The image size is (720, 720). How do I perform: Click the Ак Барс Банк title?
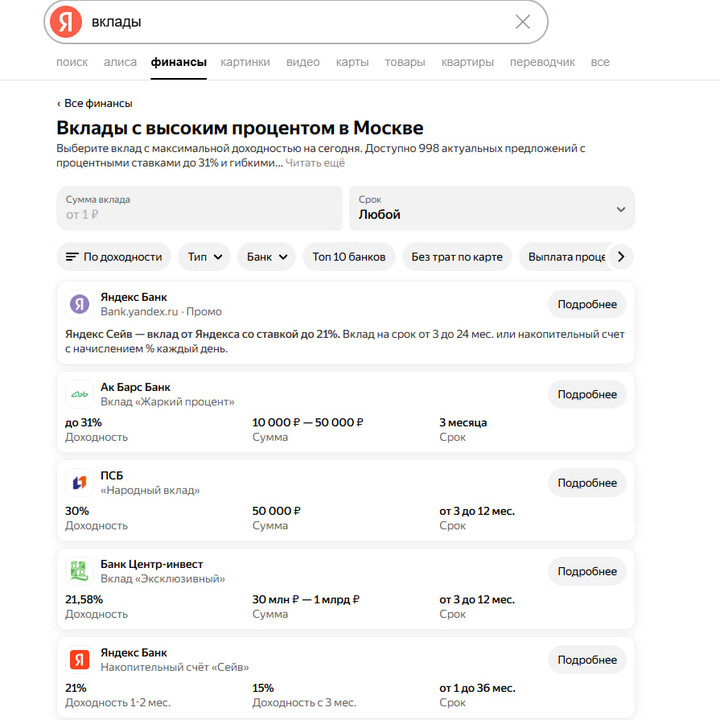click(135, 387)
